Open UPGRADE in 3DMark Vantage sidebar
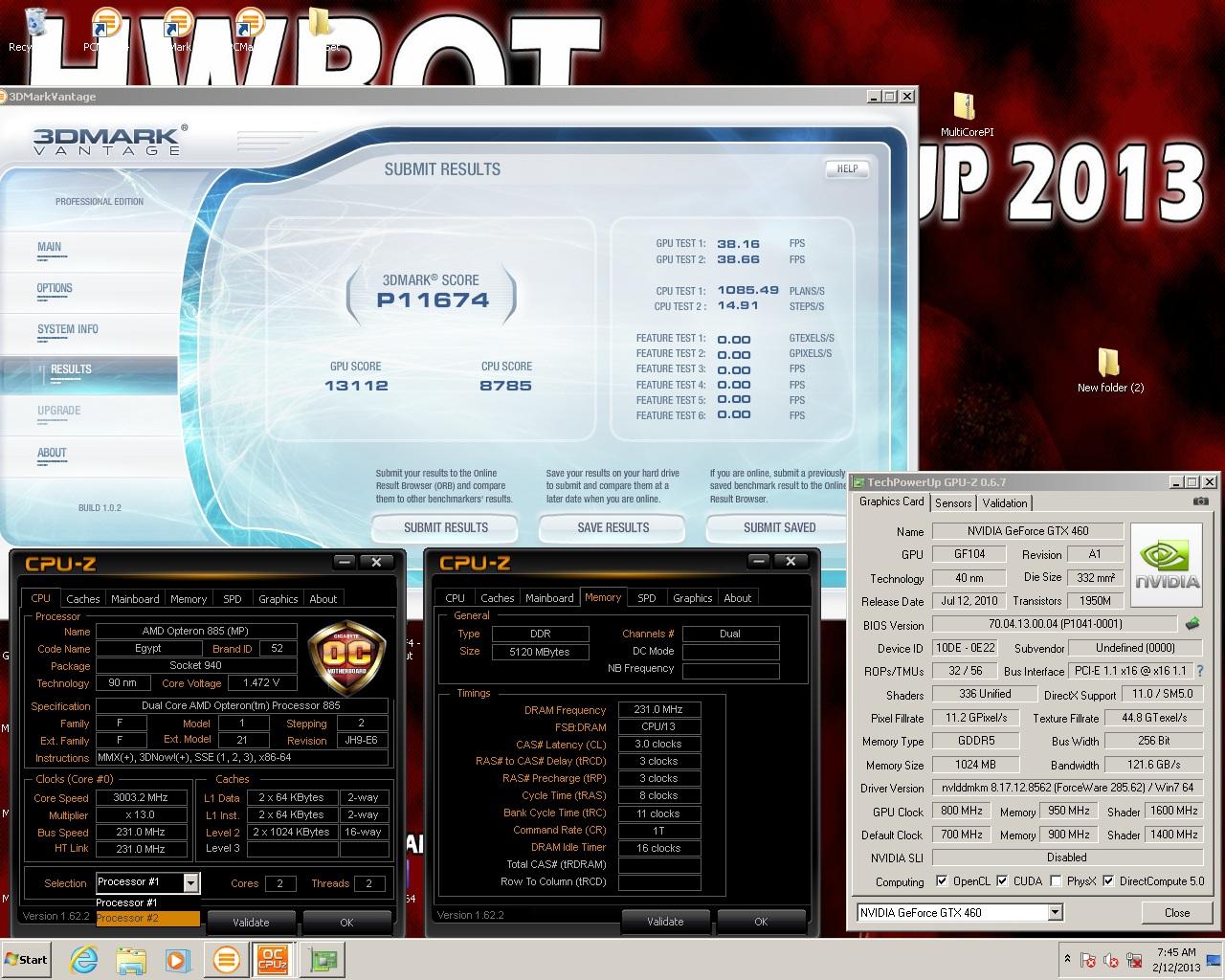The image size is (1225, 980). [x=59, y=411]
